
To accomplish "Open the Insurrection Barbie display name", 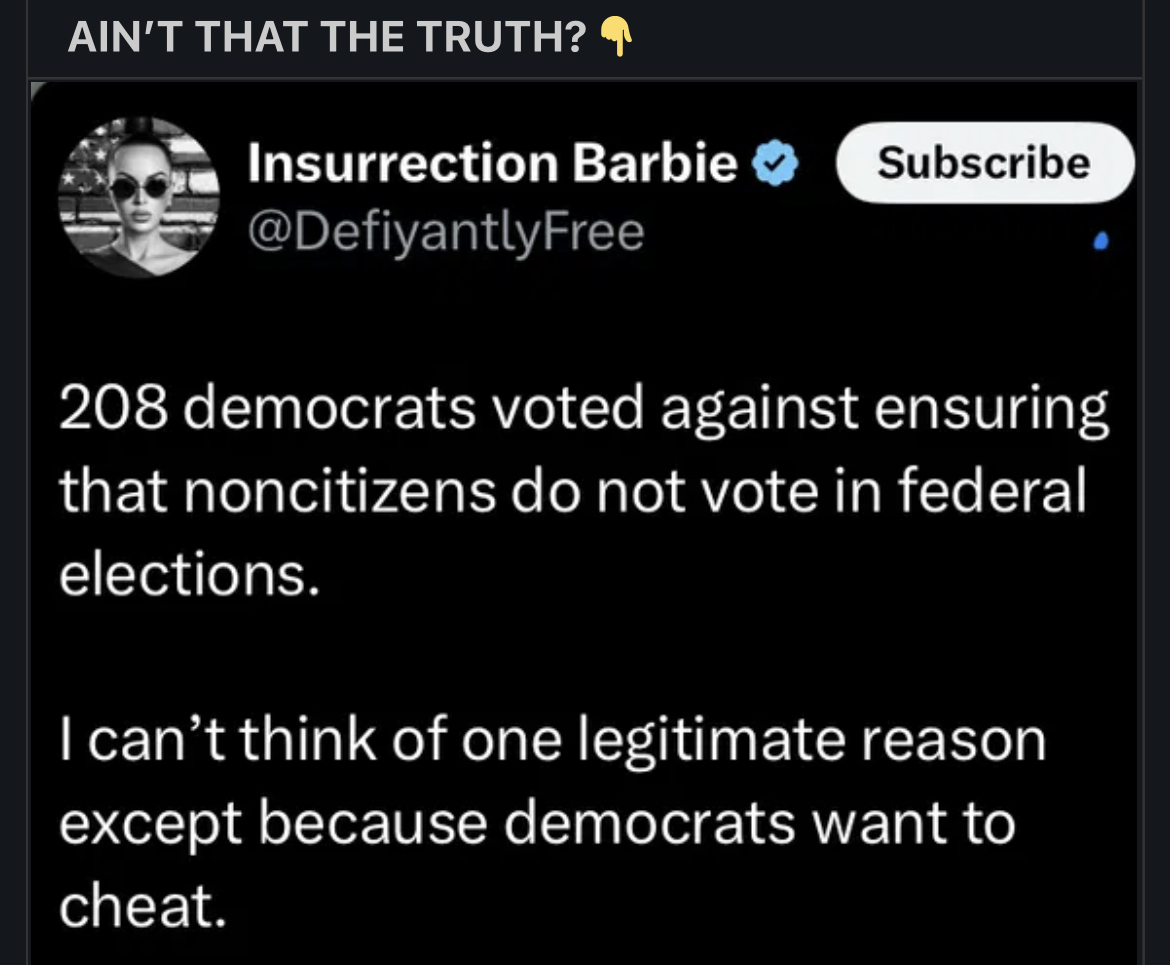I will (x=492, y=162).
